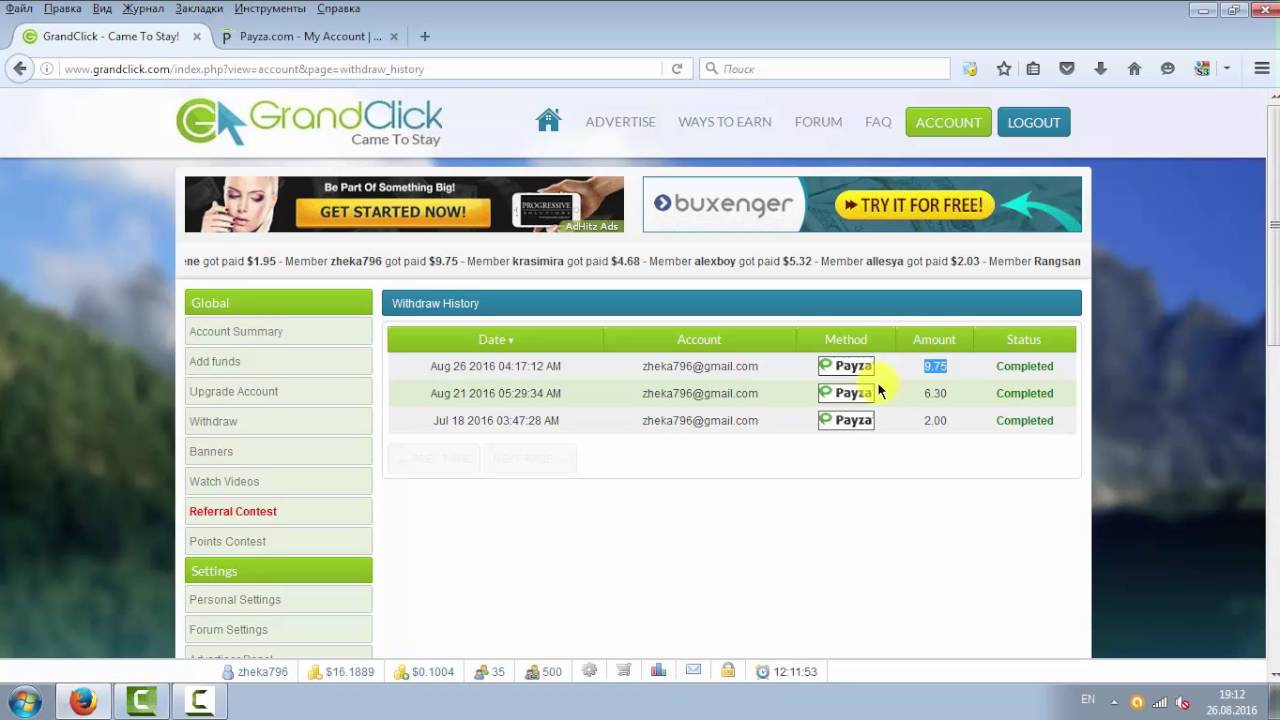
Task: Click username zheka796 in the bottom bar
Action: 255,672
